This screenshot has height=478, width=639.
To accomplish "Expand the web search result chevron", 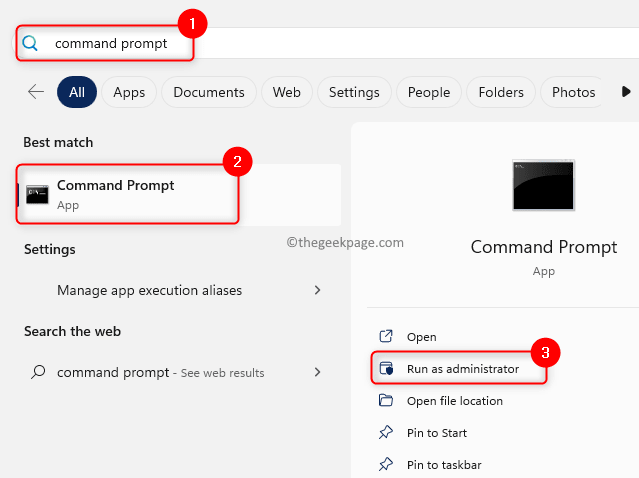I will (x=318, y=372).
